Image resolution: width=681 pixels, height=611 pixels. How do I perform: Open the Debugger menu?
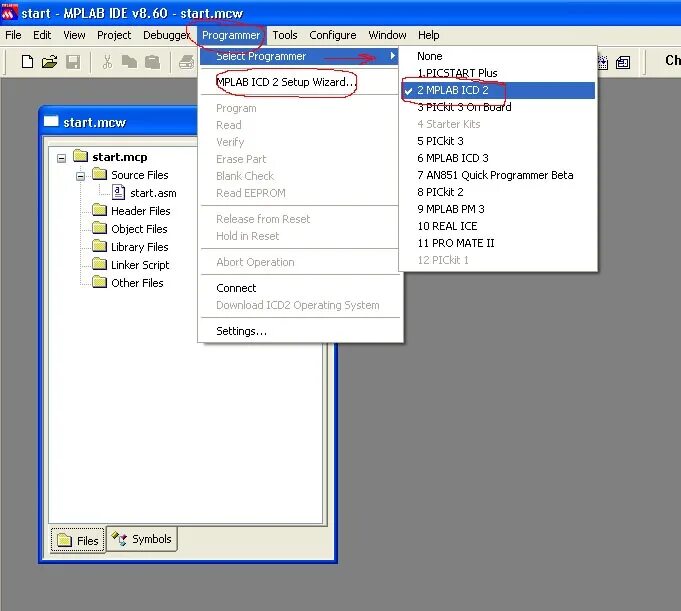tap(166, 35)
